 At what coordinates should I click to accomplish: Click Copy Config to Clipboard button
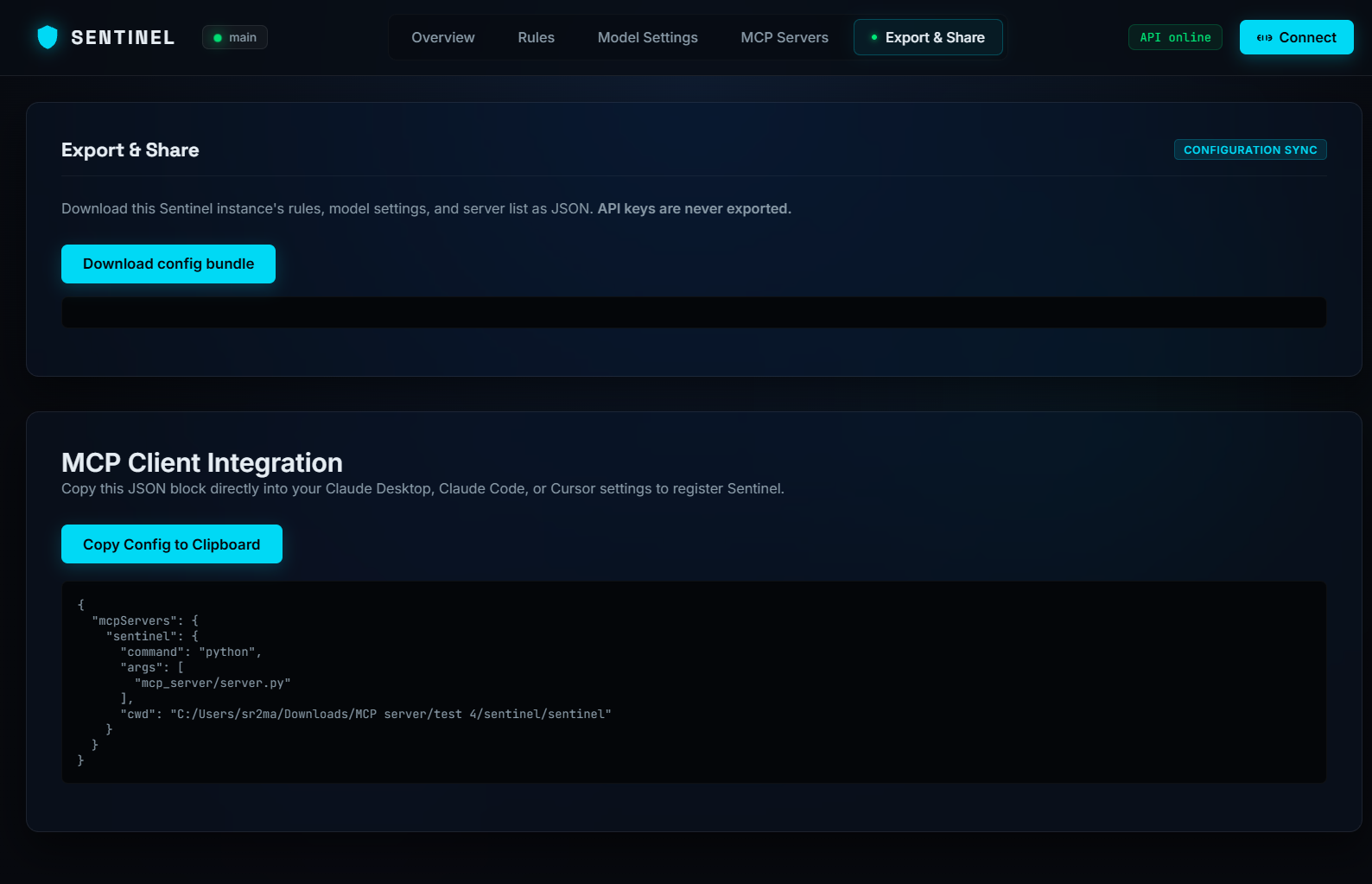point(172,544)
